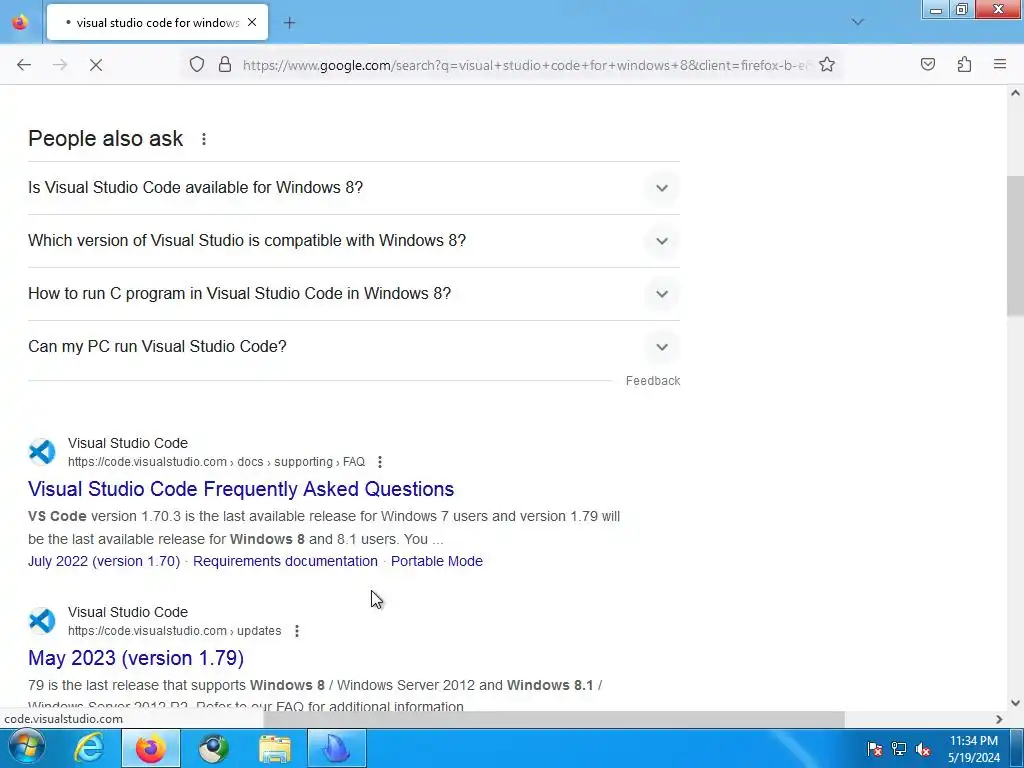This screenshot has width=1024, height=768.
Task: Click the horizontal scrollbar thumb
Action: point(554,719)
